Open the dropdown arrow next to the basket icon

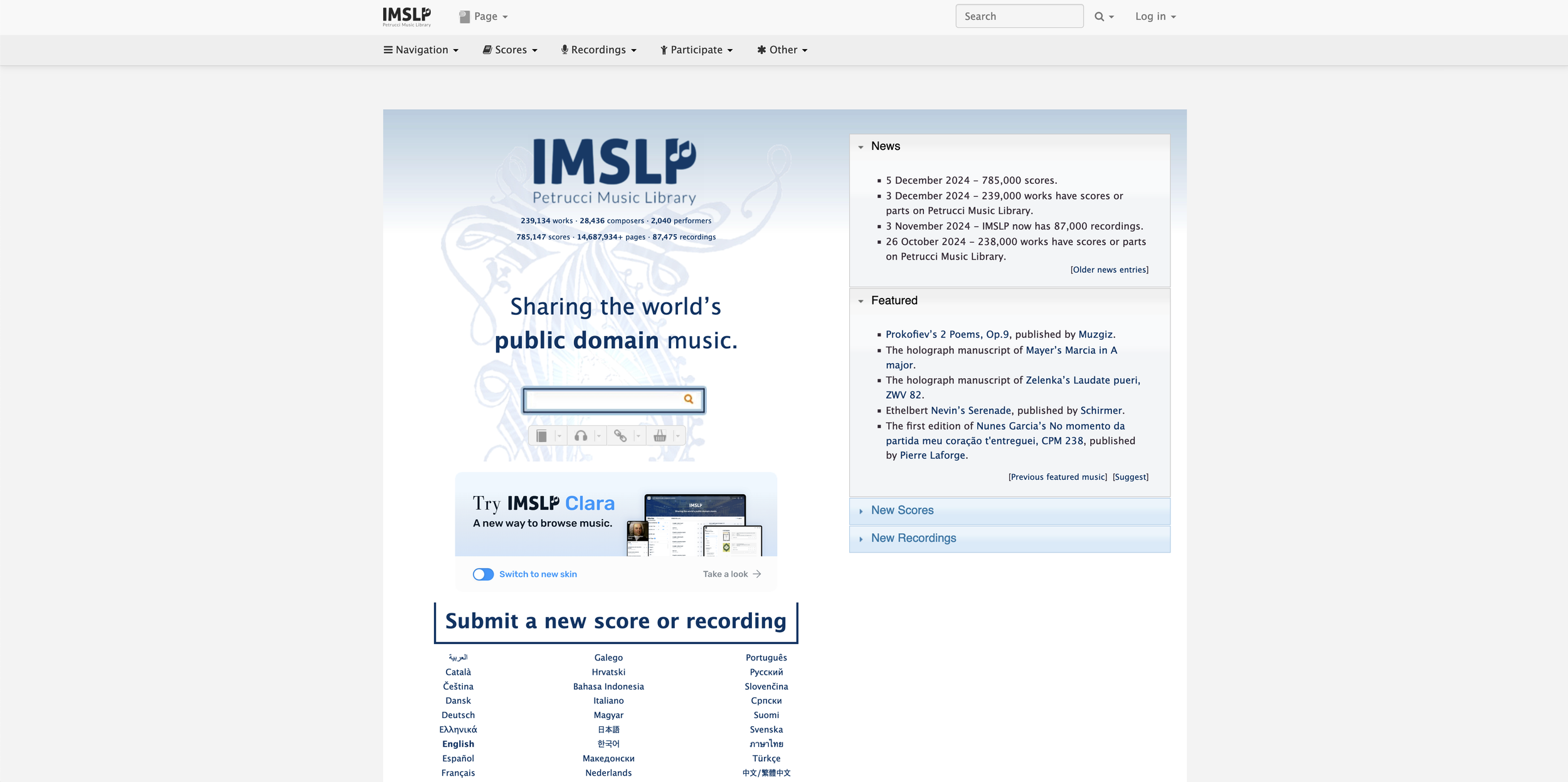point(678,436)
